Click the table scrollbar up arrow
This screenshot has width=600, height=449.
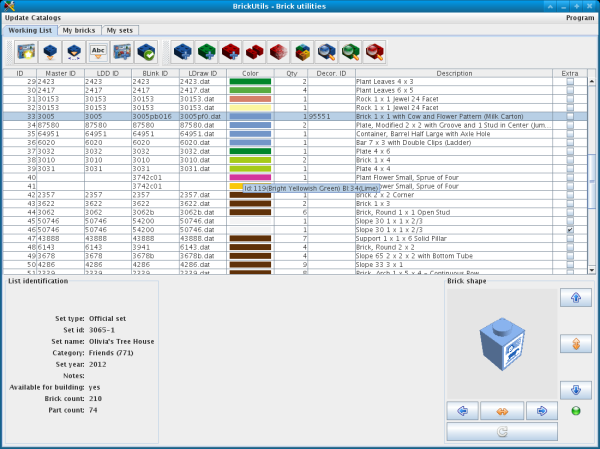point(592,81)
